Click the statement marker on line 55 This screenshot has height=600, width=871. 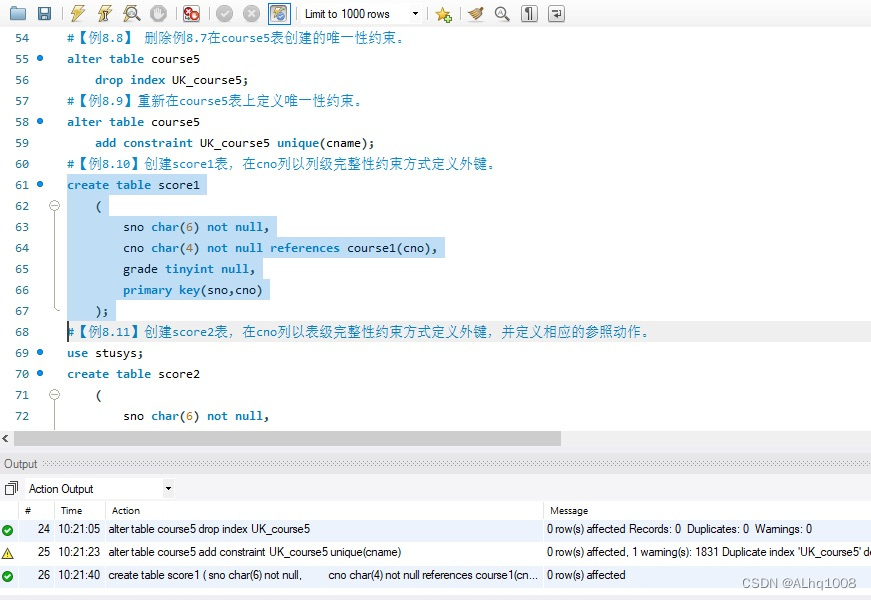40,58
